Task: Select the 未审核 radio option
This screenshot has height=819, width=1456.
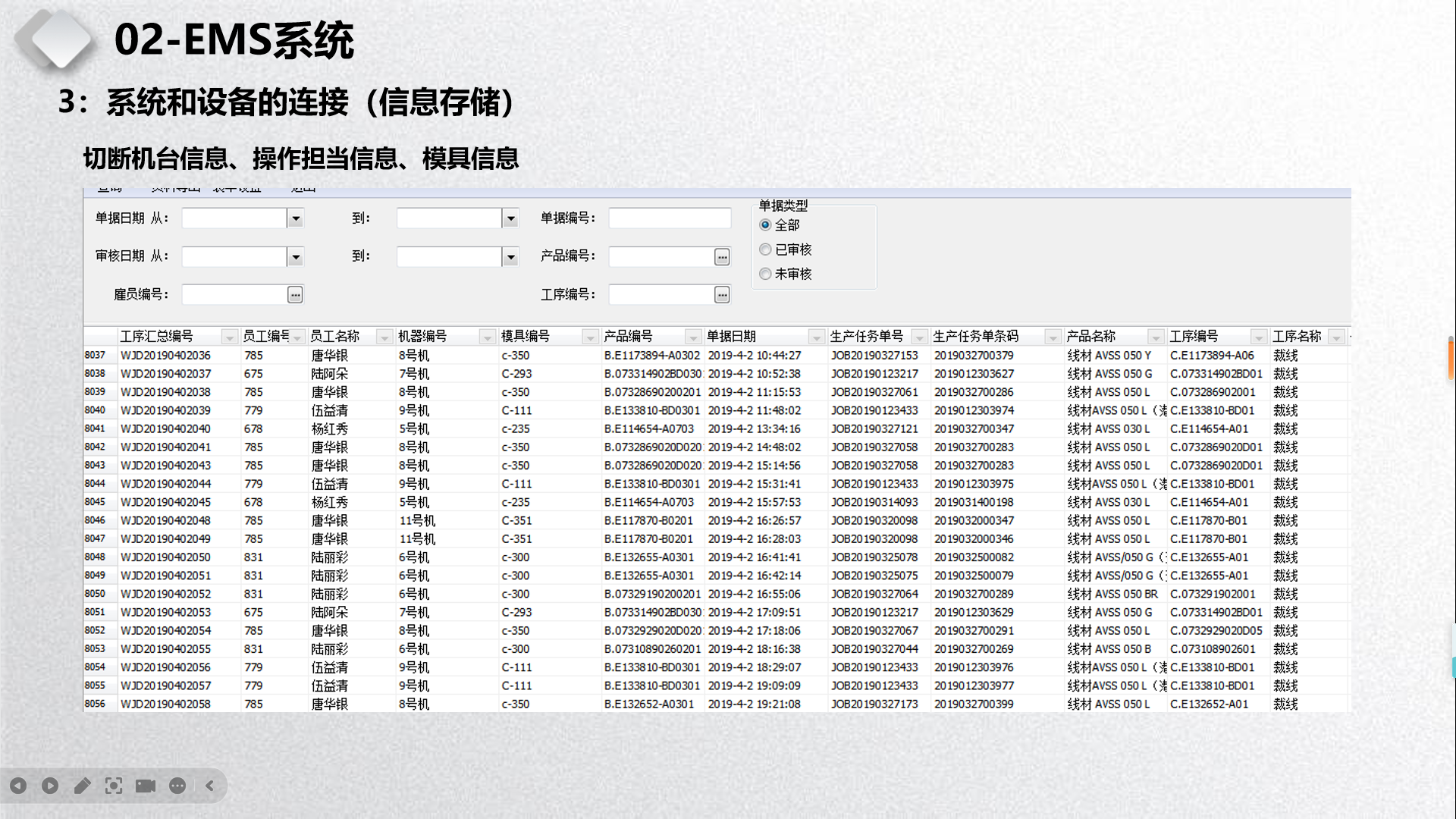Action: pyautogui.click(x=765, y=274)
